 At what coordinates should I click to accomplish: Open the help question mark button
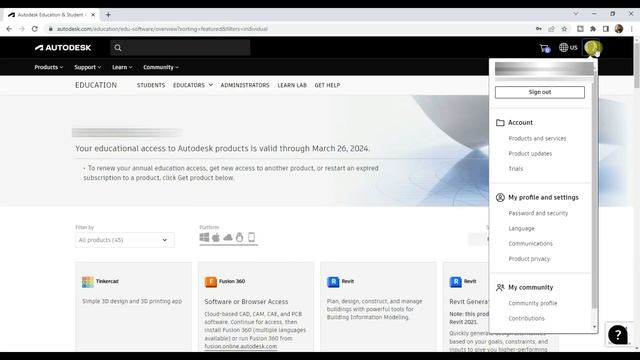click(618, 335)
